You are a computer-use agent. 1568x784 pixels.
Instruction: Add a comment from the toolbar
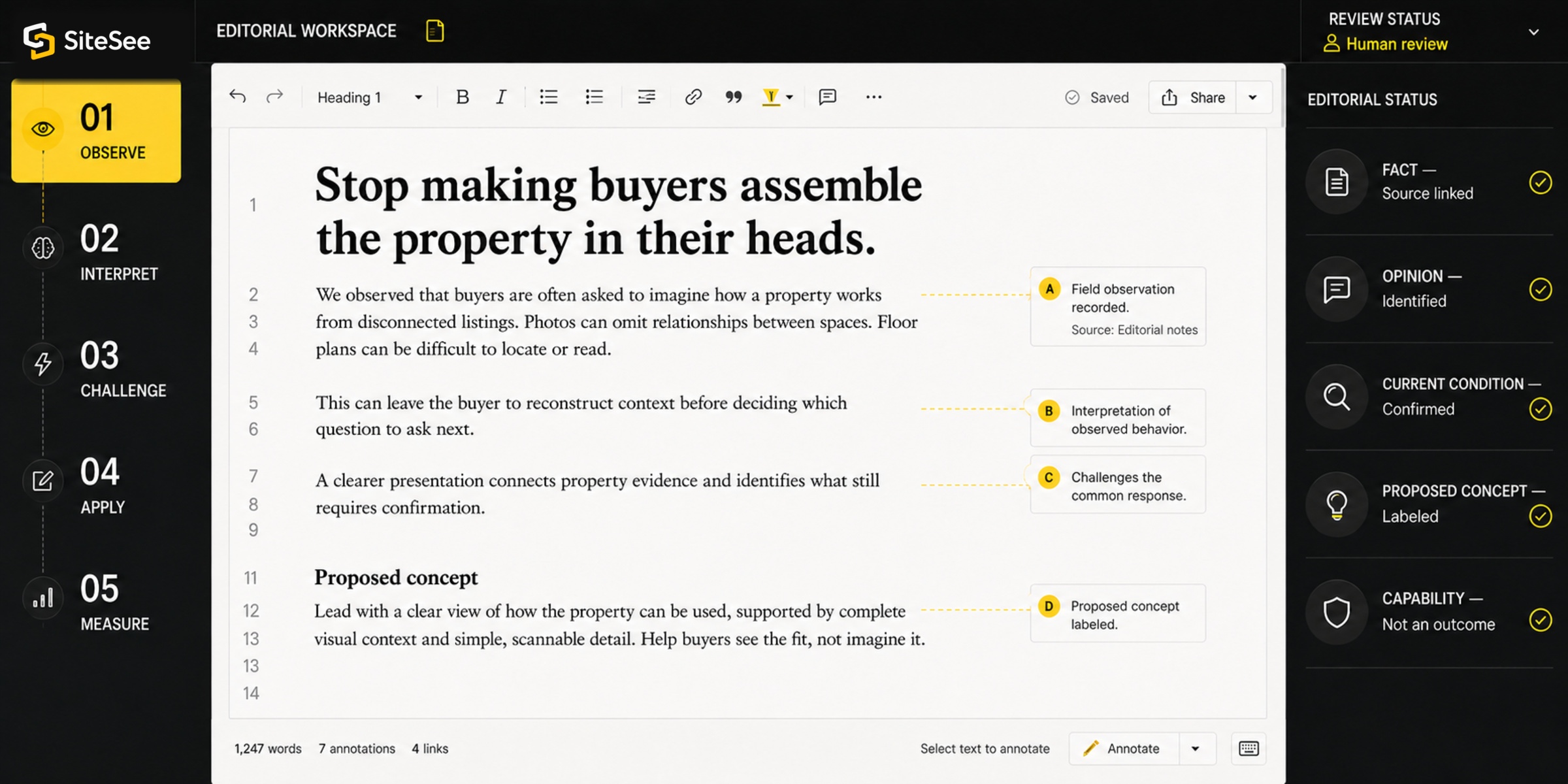click(x=828, y=97)
